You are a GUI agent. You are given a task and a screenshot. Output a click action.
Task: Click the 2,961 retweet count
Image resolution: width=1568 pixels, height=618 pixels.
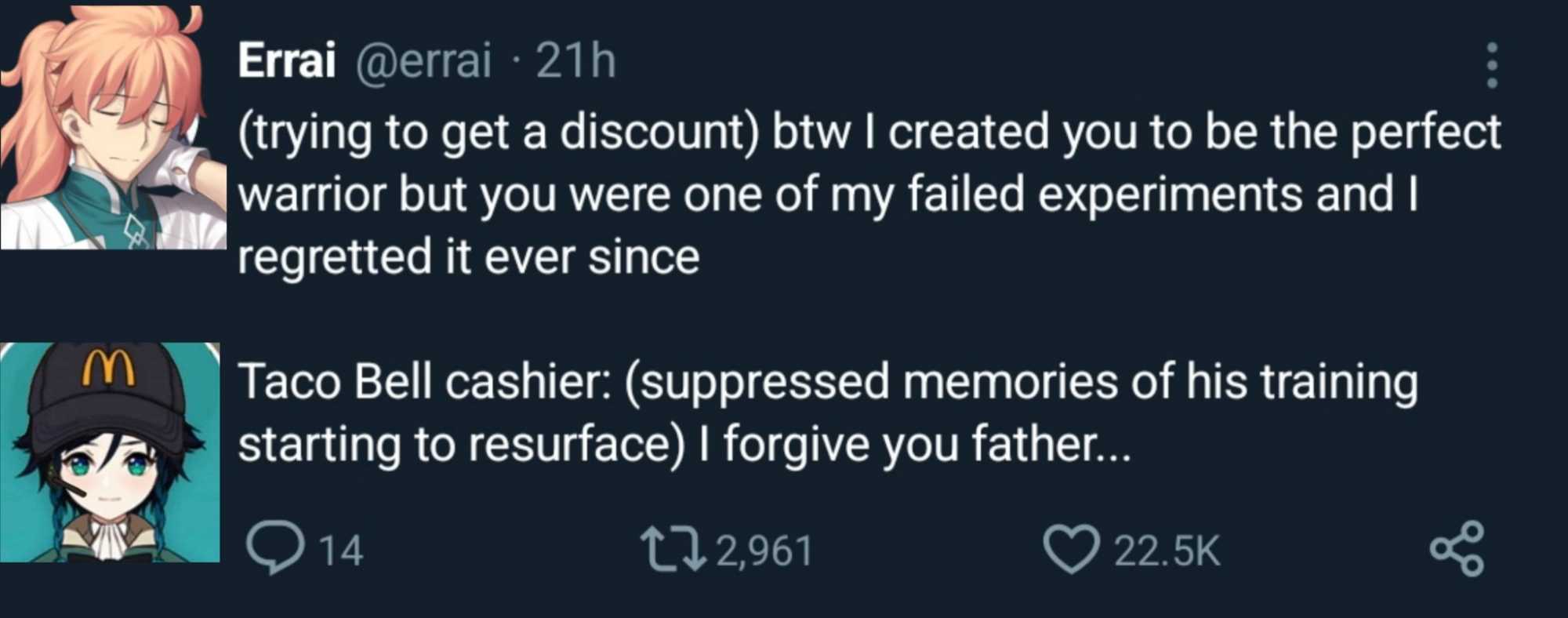click(764, 551)
